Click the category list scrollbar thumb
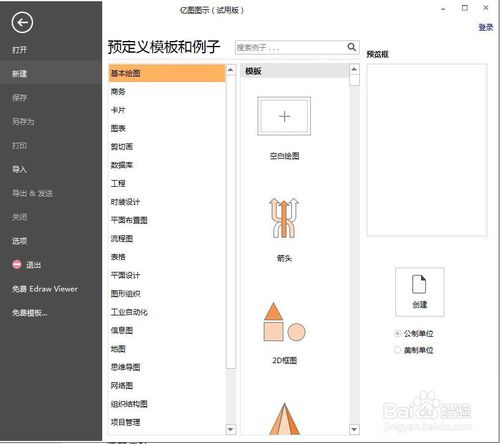Viewport: 500px width, 444px height. (231, 222)
